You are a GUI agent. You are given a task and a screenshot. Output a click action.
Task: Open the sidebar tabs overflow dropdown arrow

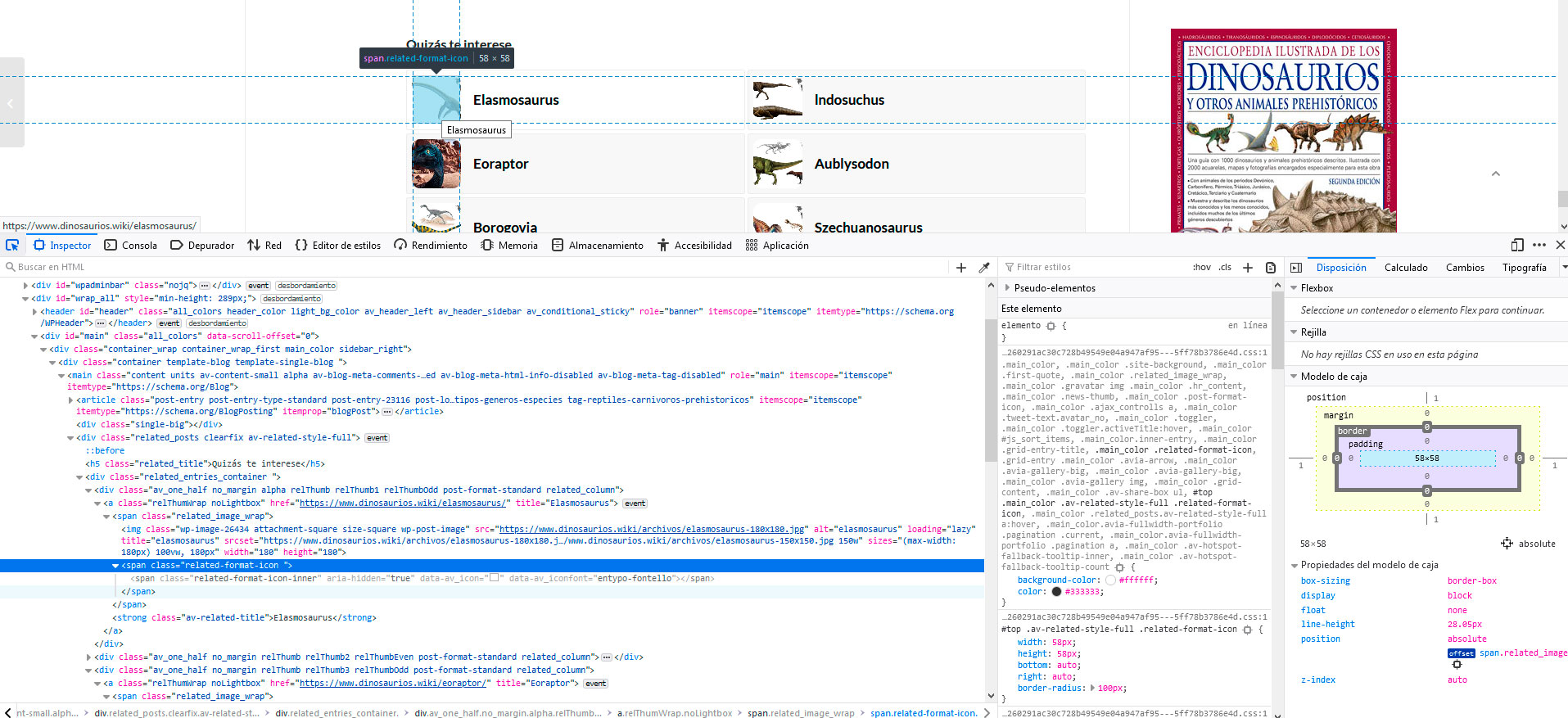click(1564, 267)
